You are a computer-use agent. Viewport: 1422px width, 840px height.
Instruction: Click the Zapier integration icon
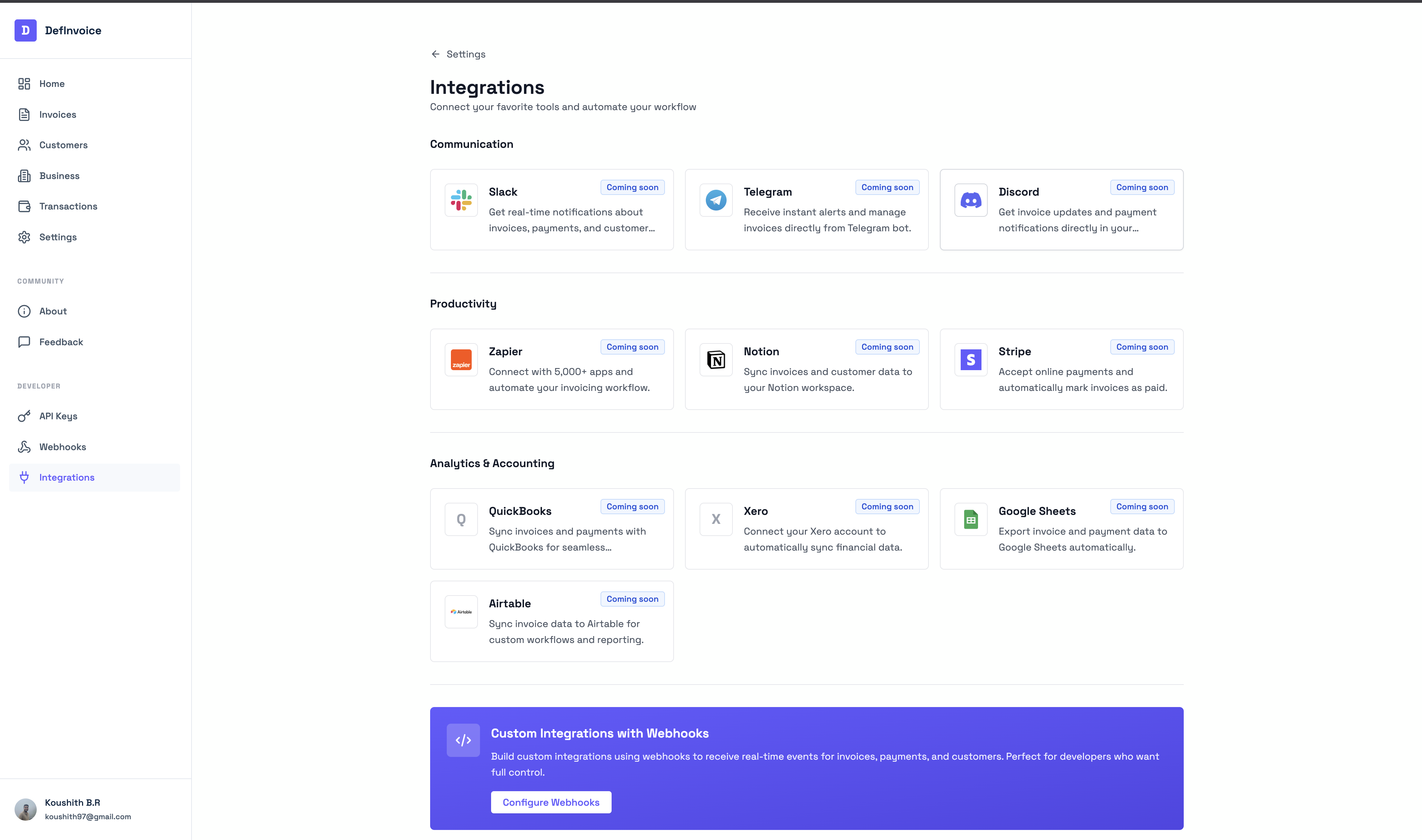click(x=461, y=359)
